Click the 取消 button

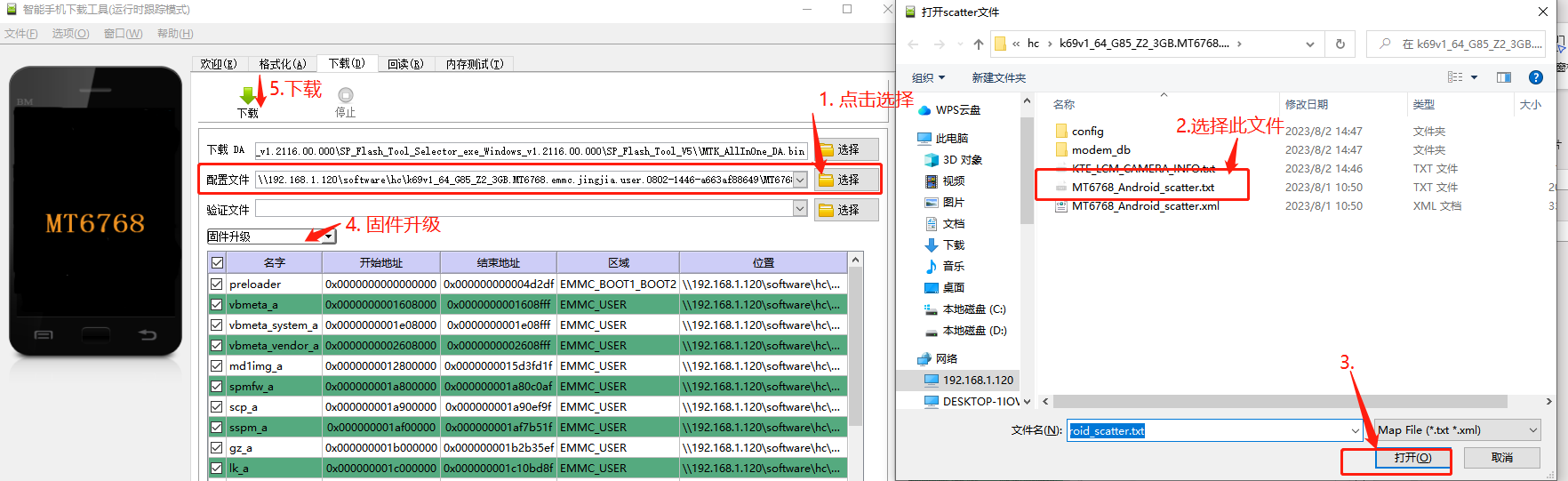[x=1501, y=458]
